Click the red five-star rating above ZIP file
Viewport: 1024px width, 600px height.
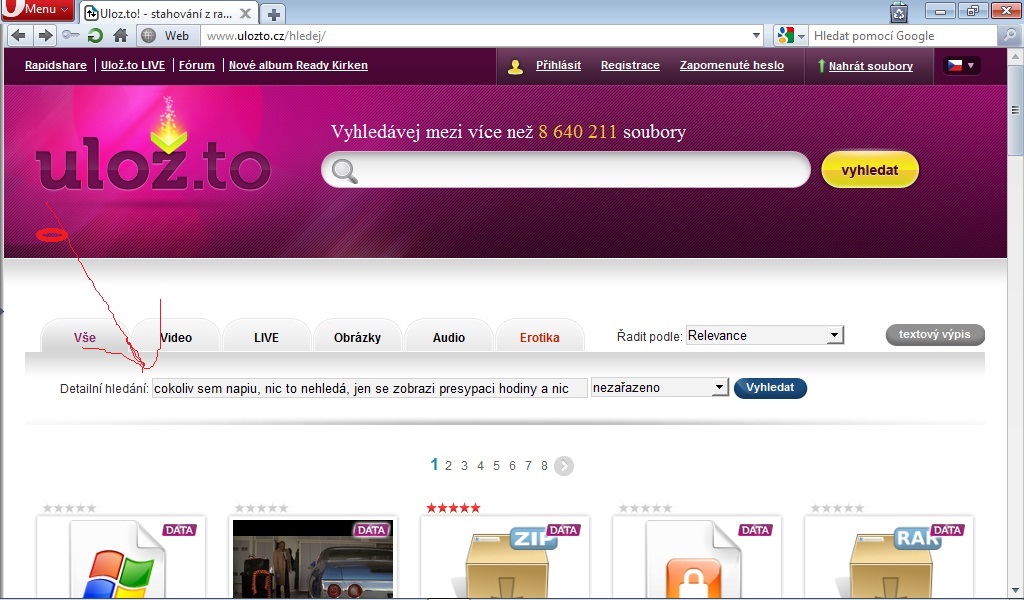[x=453, y=508]
